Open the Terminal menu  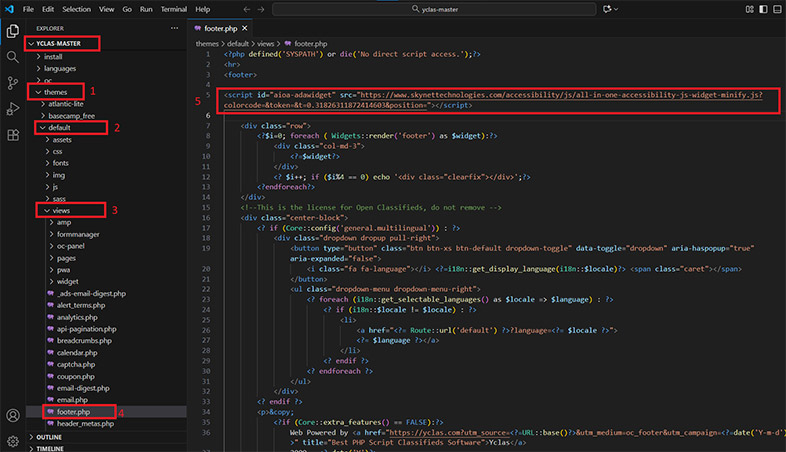pyautogui.click(x=173, y=9)
